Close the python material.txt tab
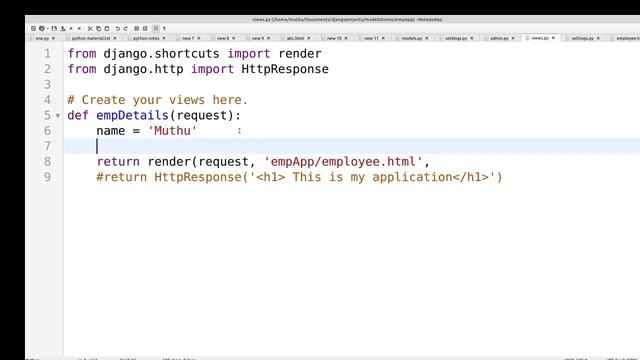Image resolution: width=640 pixels, height=360 pixels. [x=115, y=38]
